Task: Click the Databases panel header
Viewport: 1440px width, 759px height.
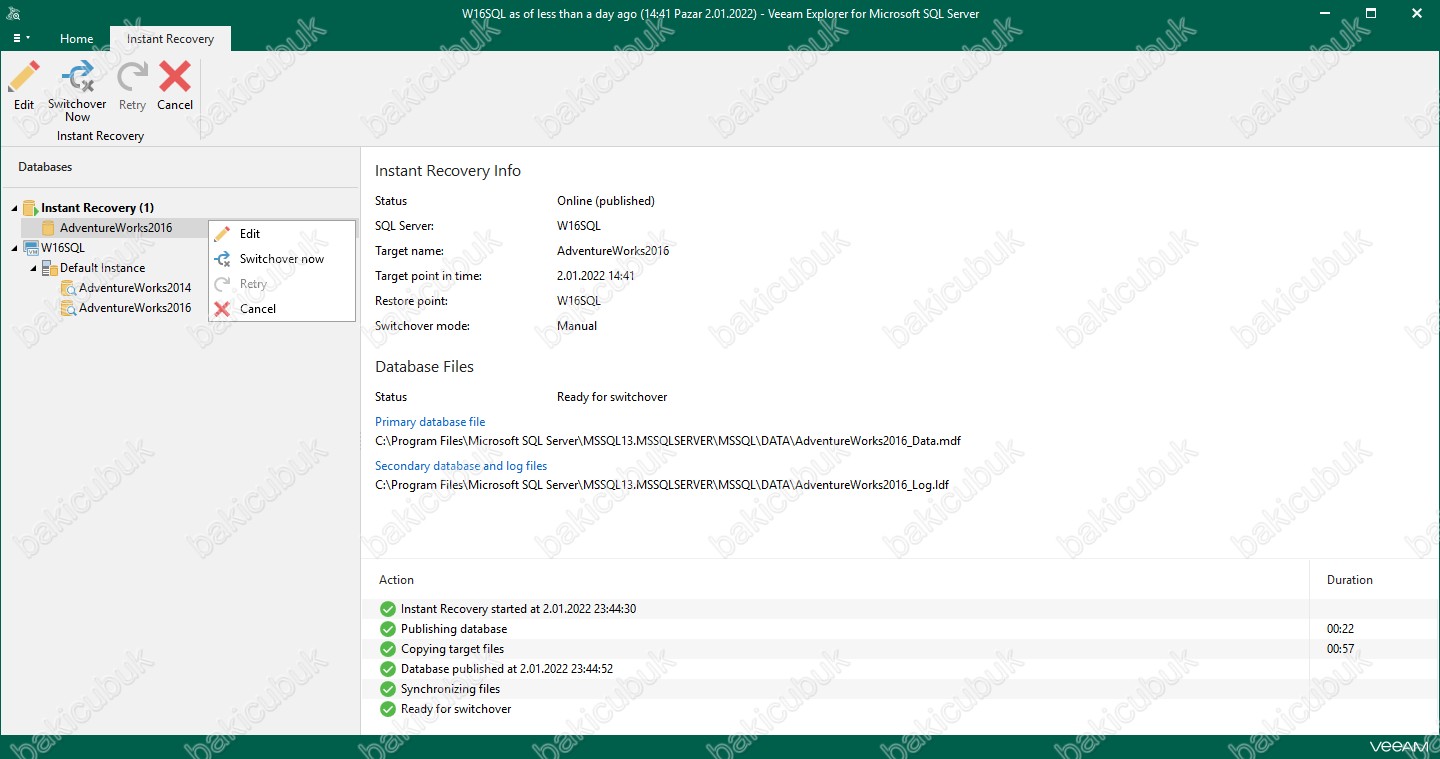Action: pos(45,167)
